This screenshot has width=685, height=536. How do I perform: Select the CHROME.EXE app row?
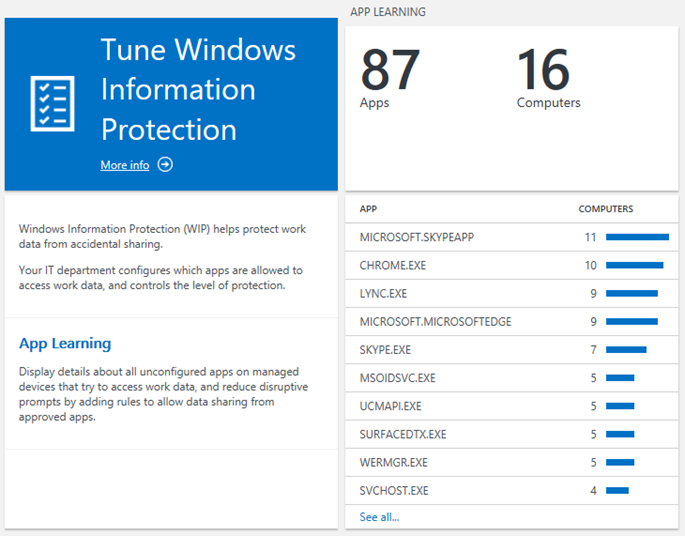click(x=393, y=265)
